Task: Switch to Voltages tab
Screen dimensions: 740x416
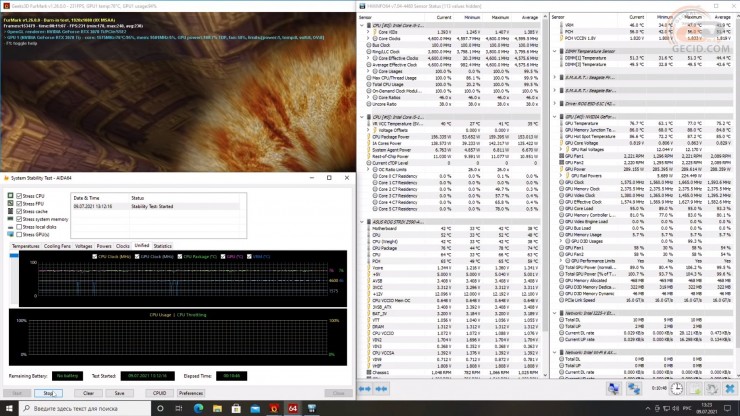Action: point(84,246)
